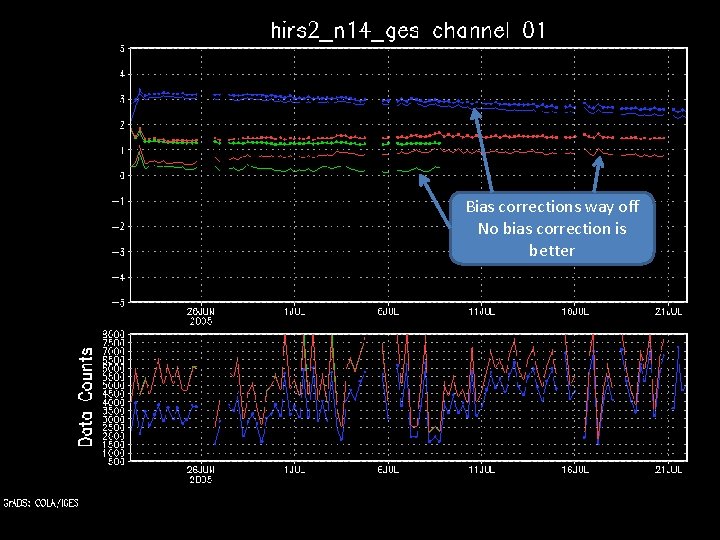Click the "GrADS: COLA/IGES" footer text
This screenshot has height=540, width=720.
[41, 503]
